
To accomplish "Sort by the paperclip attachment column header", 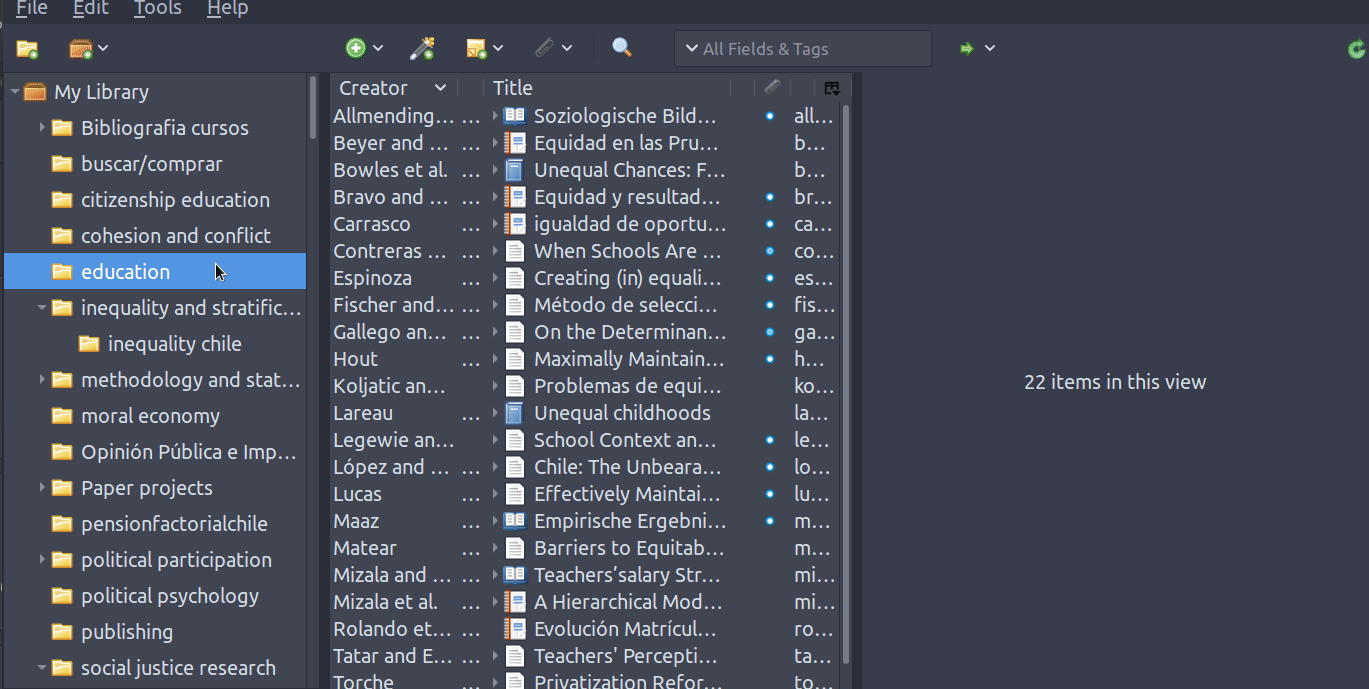I will [772, 88].
